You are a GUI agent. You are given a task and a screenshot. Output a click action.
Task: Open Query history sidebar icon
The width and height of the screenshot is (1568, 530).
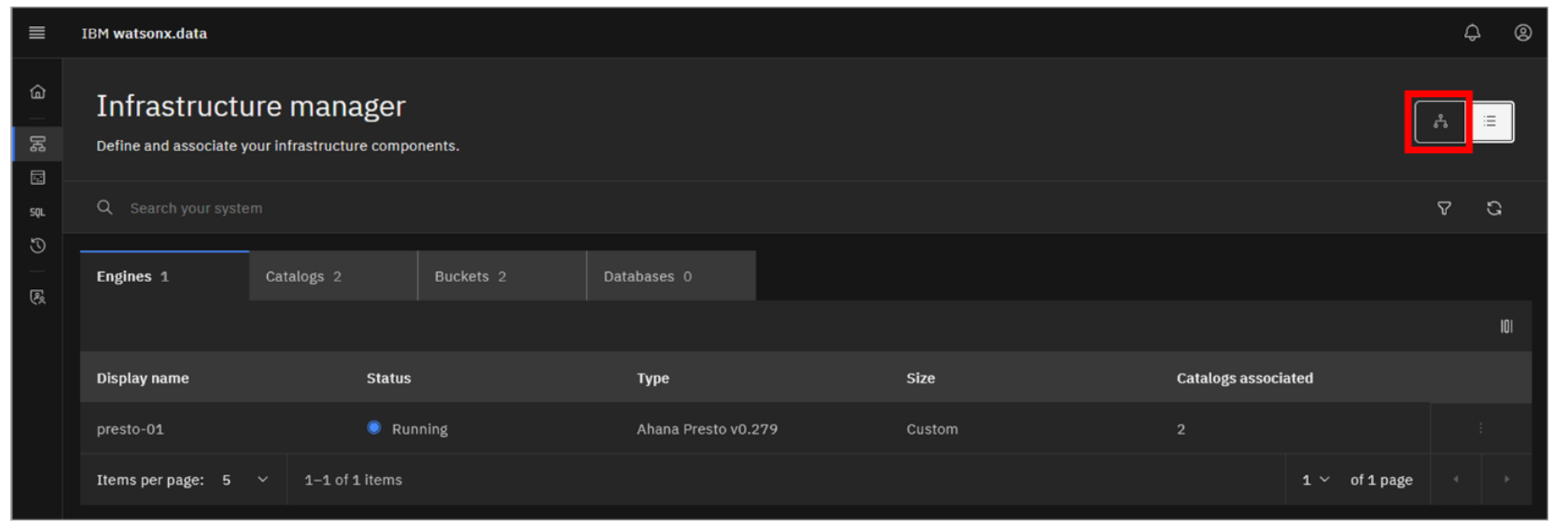37,245
